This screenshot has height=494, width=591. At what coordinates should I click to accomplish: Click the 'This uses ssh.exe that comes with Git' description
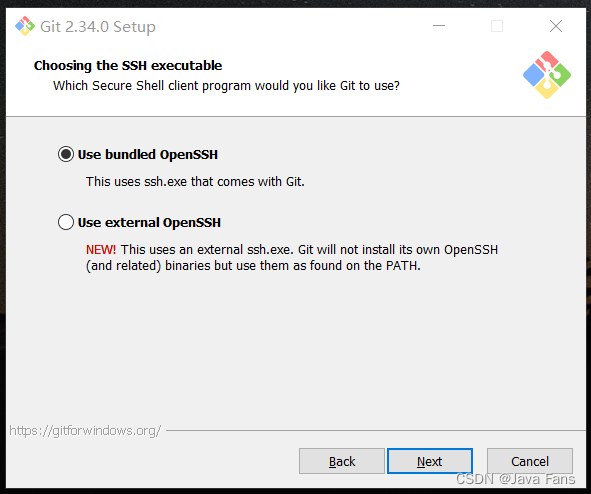(x=195, y=182)
